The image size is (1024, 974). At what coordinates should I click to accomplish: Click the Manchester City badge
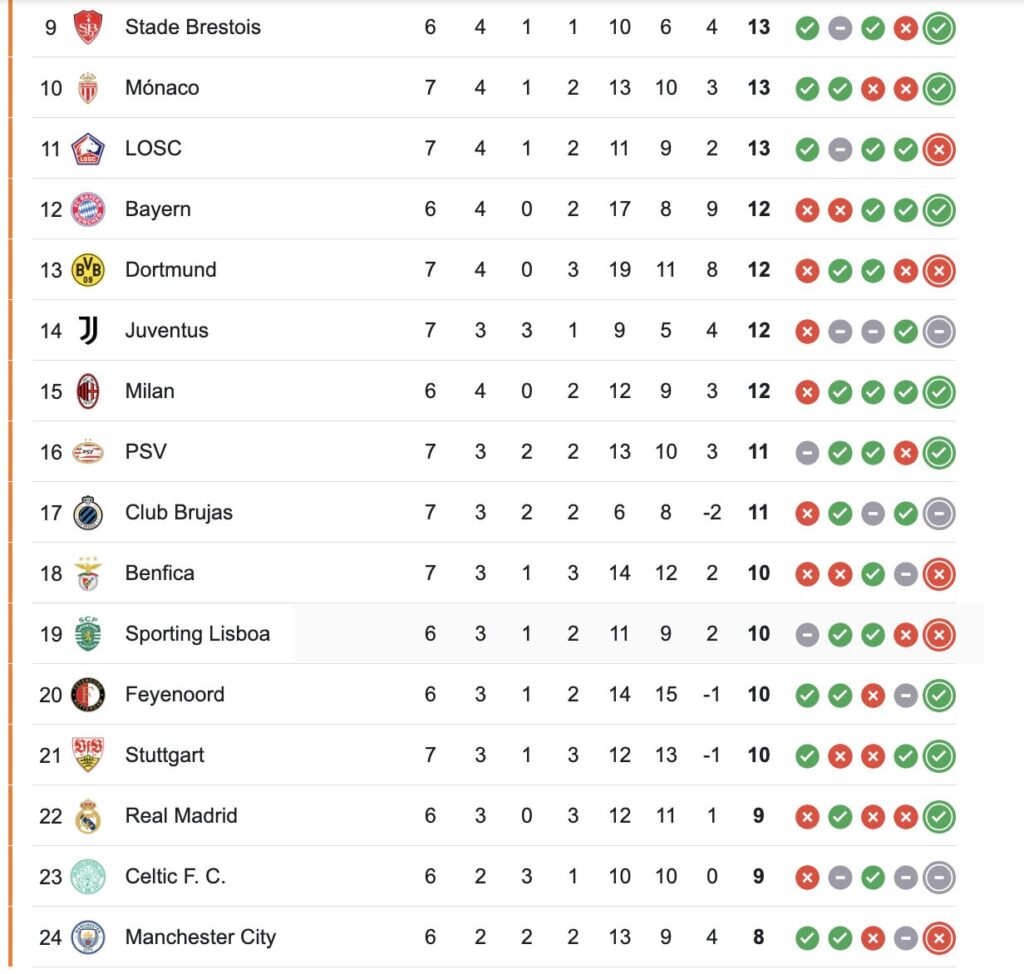(x=88, y=937)
